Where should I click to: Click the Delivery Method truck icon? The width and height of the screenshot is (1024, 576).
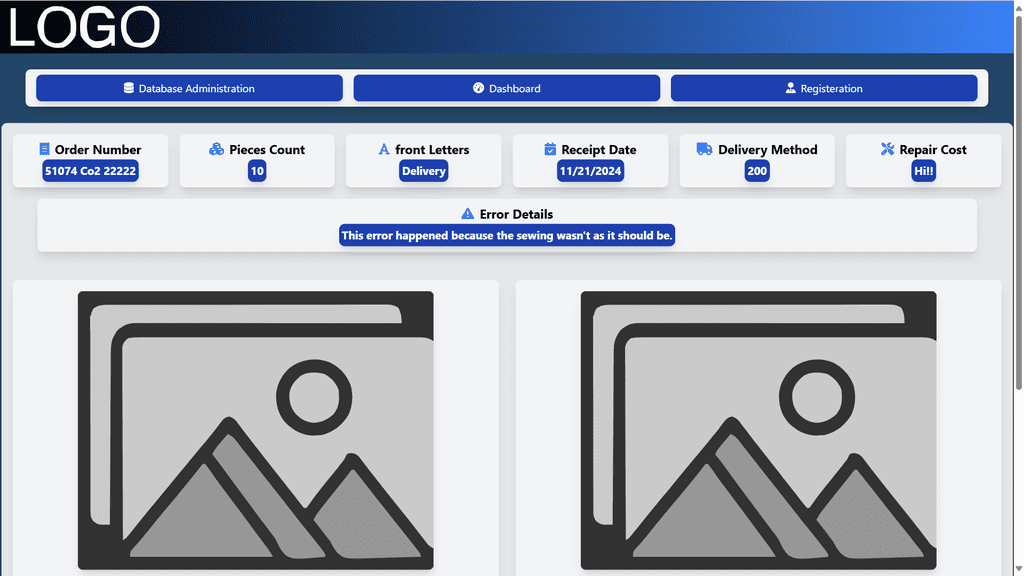click(x=704, y=149)
